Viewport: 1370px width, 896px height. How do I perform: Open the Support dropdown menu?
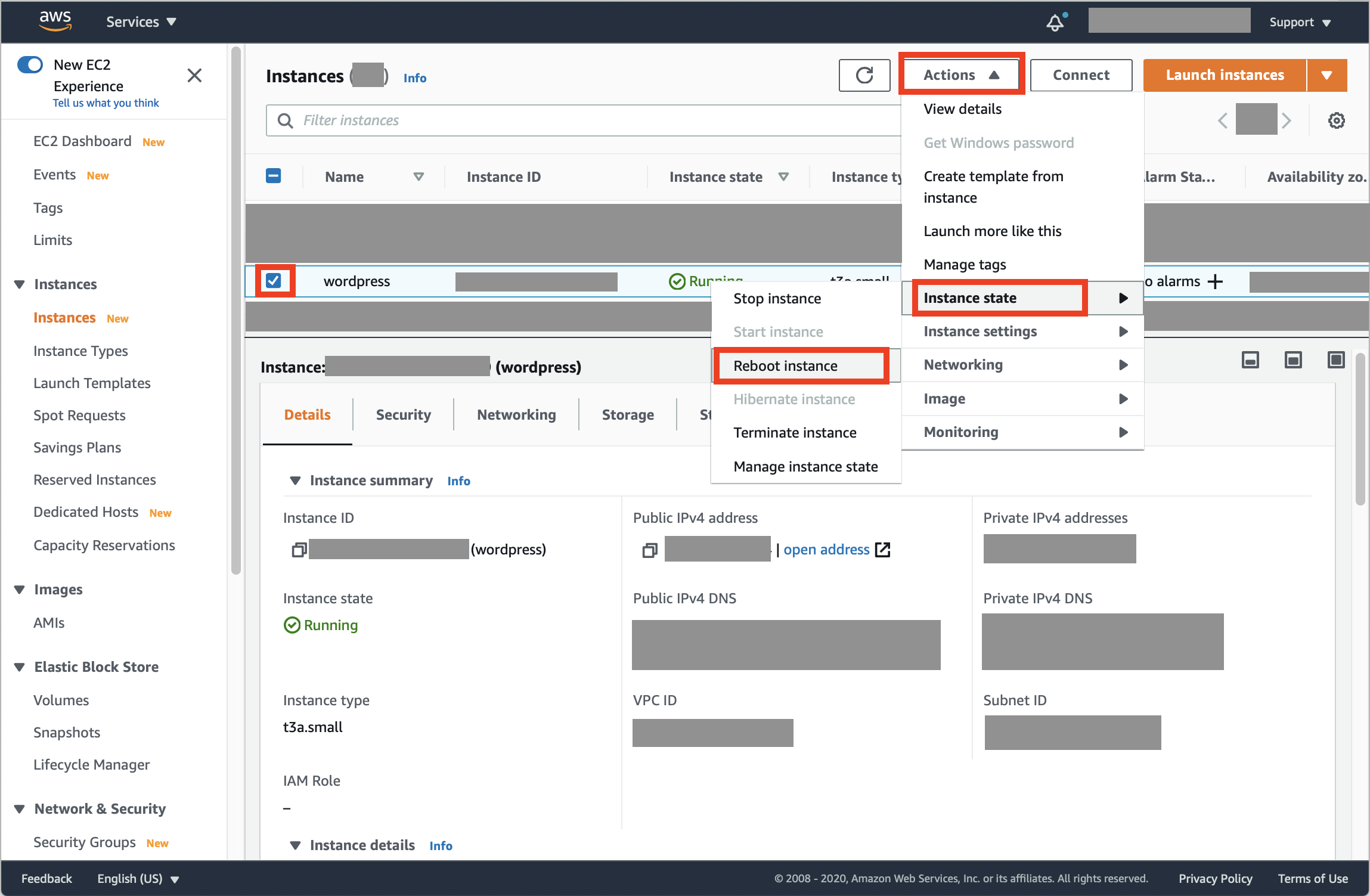pyautogui.click(x=1300, y=23)
